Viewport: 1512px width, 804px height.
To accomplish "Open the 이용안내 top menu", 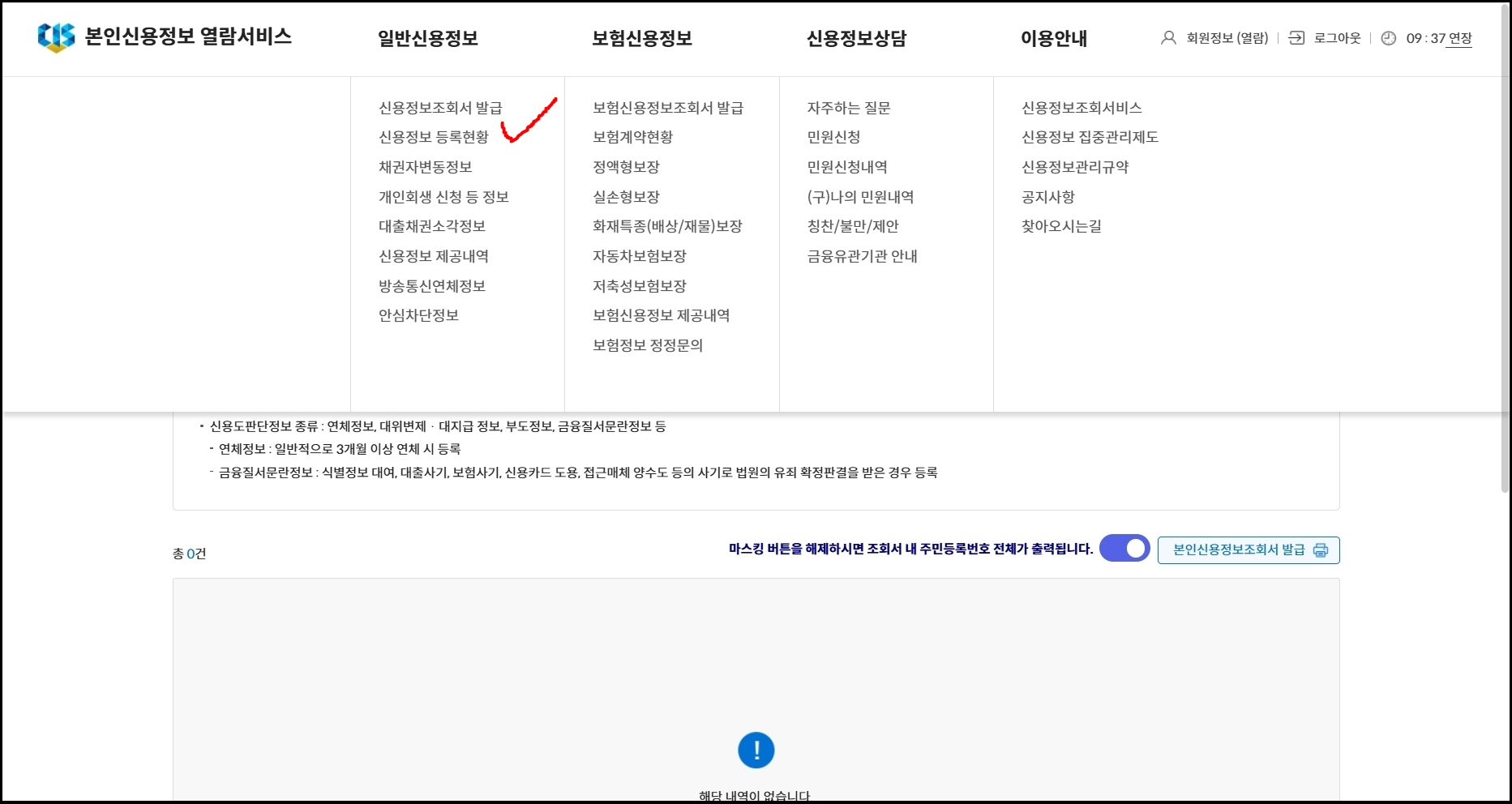I will 1054,38.
